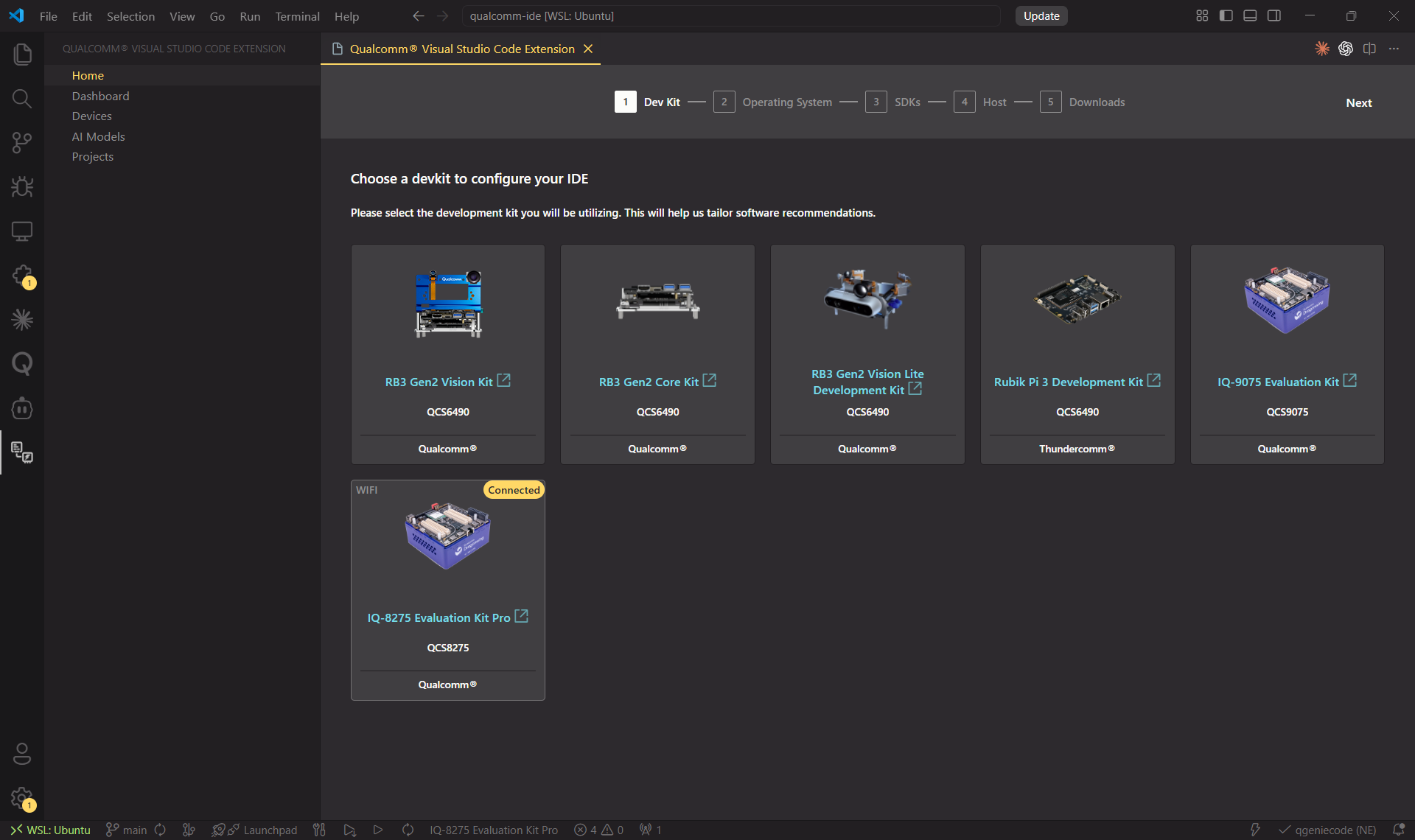
Task: Open Customize Layout icon
Action: coord(1202,15)
